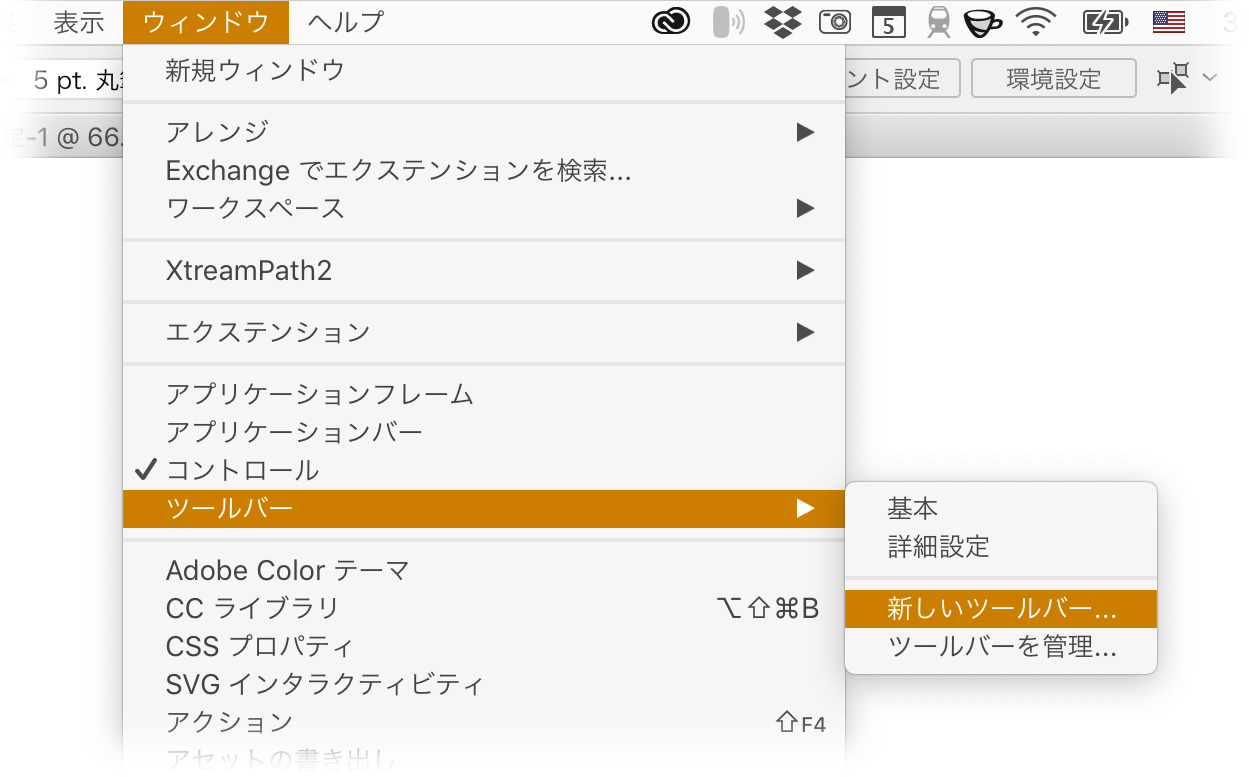
Task: Click the train transit menu bar icon
Action: click(x=938, y=22)
